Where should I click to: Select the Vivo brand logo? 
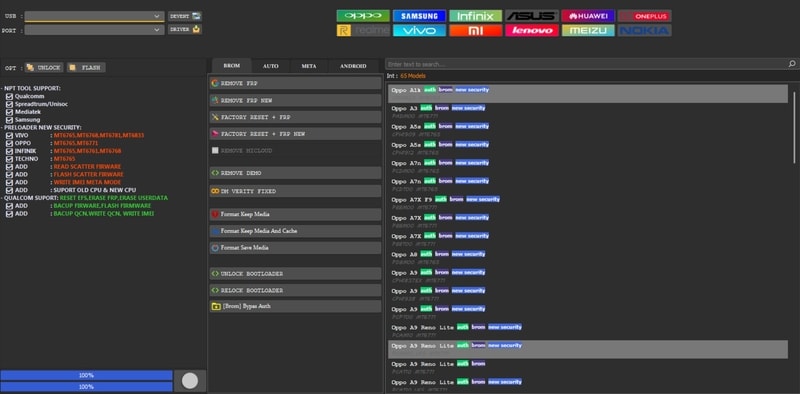(419, 31)
